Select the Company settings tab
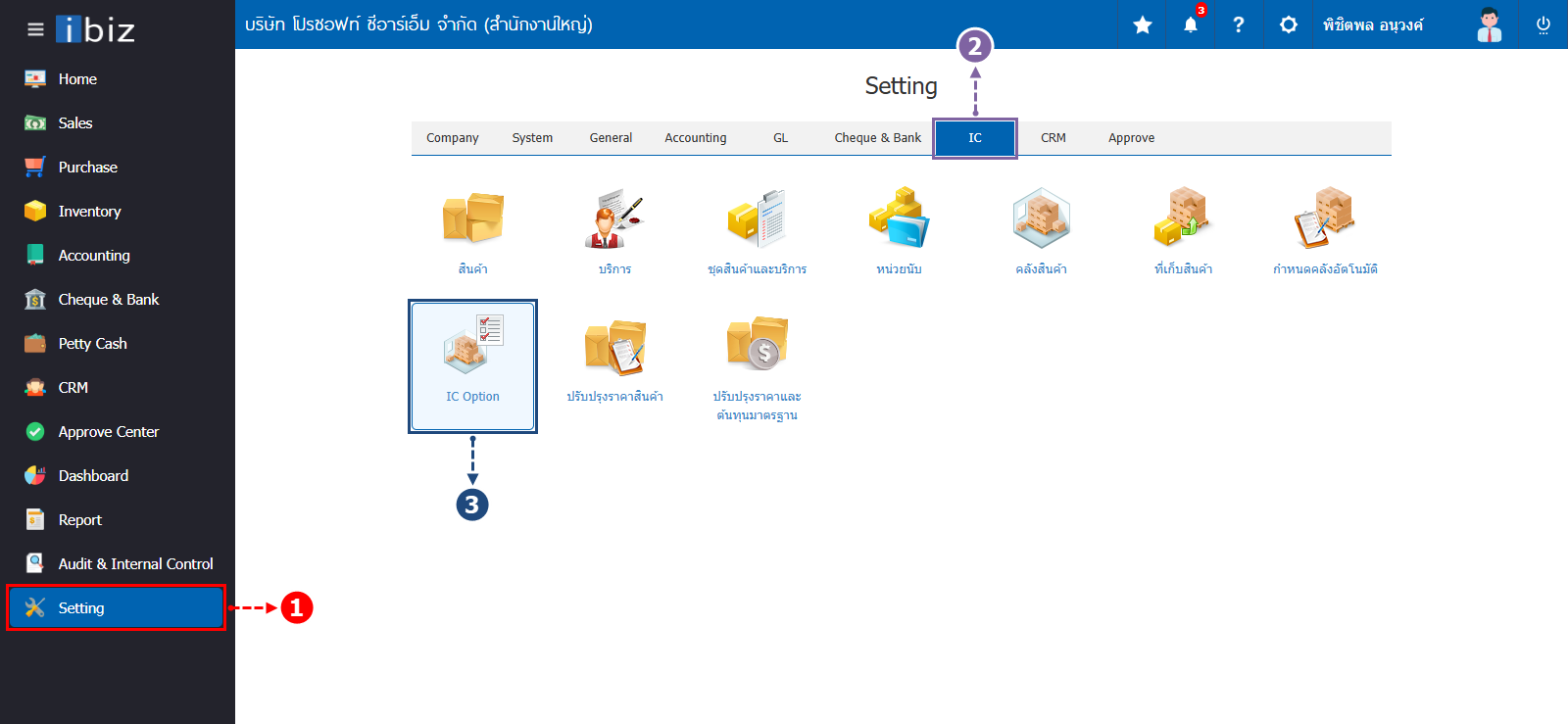The width and height of the screenshot is (1568, 724). 453,138
